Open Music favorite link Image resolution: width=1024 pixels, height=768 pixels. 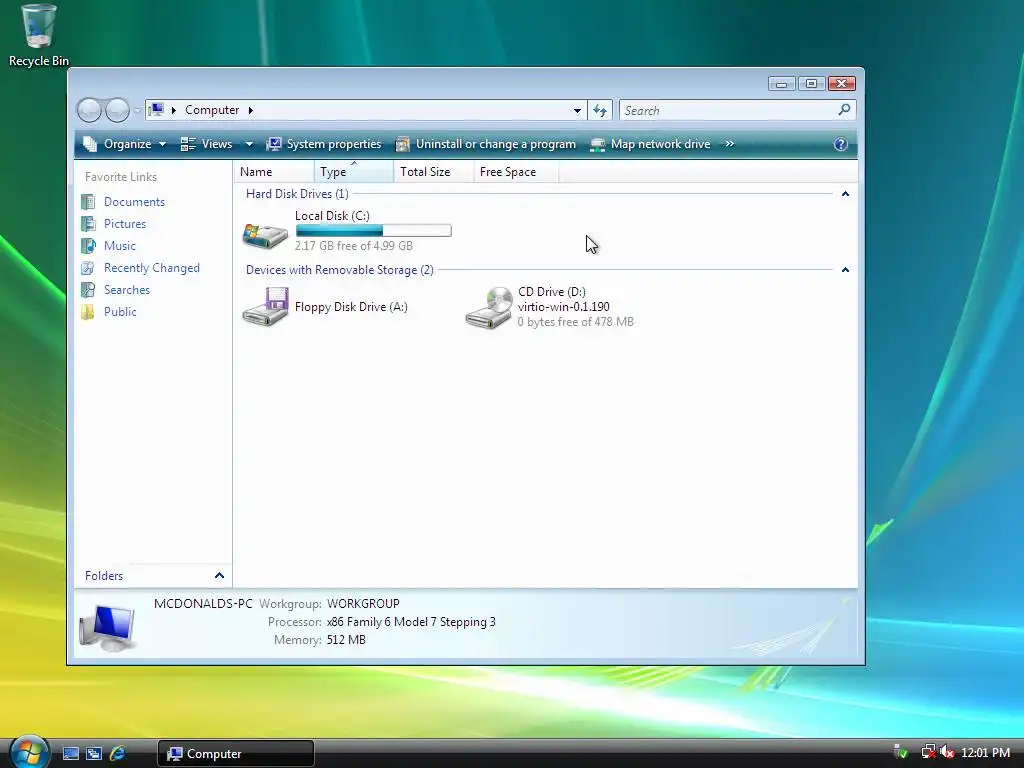click(x=120, y=246)
